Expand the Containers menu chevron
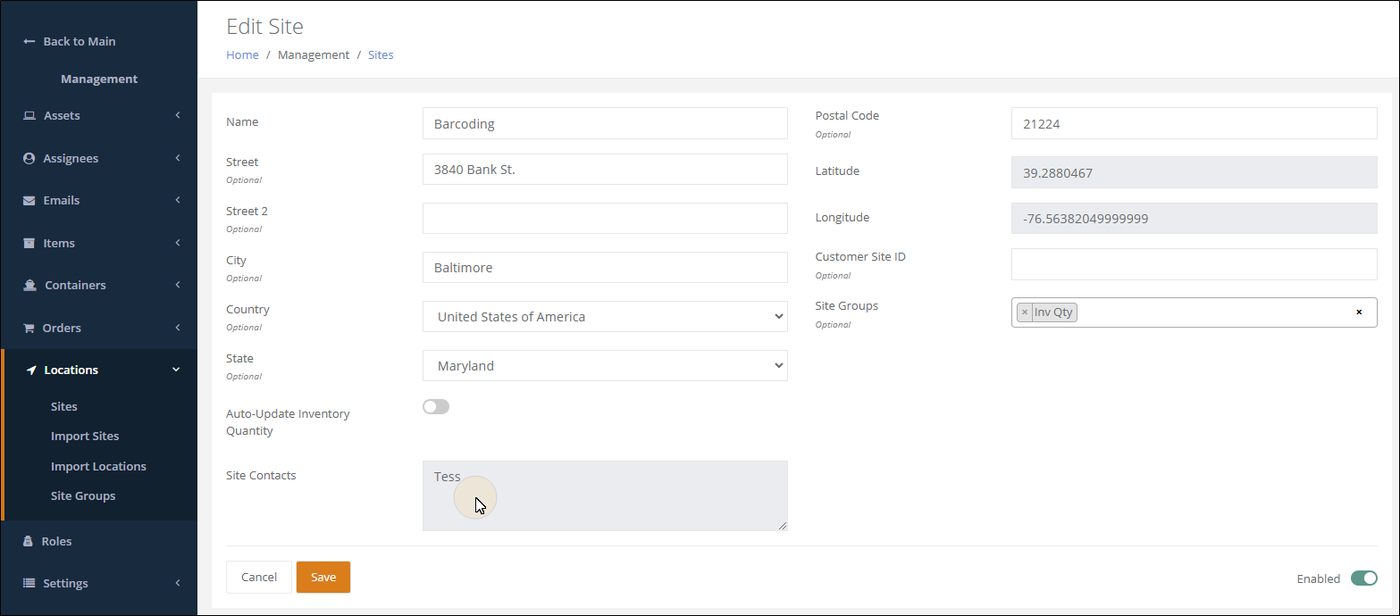1400x616 pixels. [177, 285]
